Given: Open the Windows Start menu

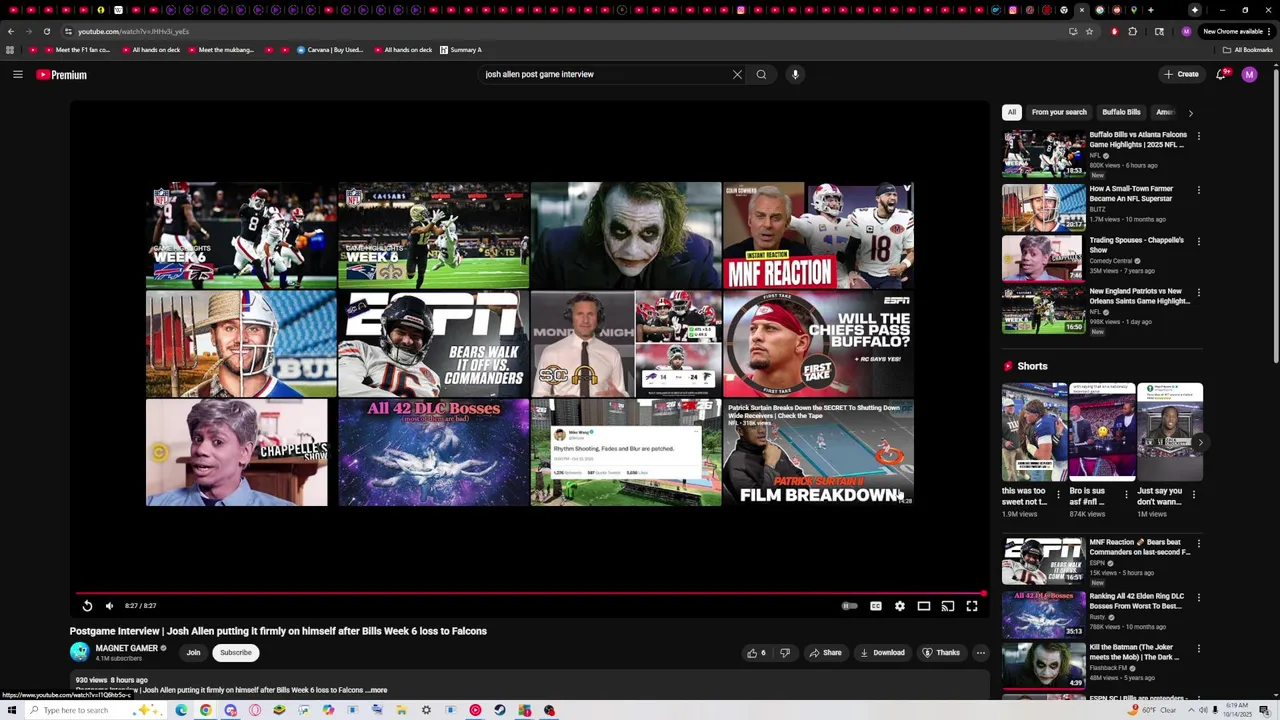Looking at the screenshot, I should point(12,710).
